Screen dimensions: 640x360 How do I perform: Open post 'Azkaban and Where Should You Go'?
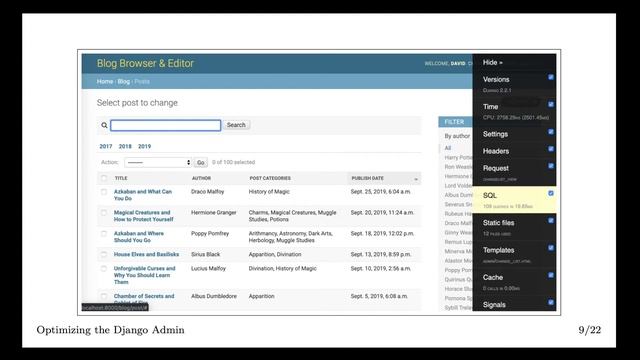point(139,237)
